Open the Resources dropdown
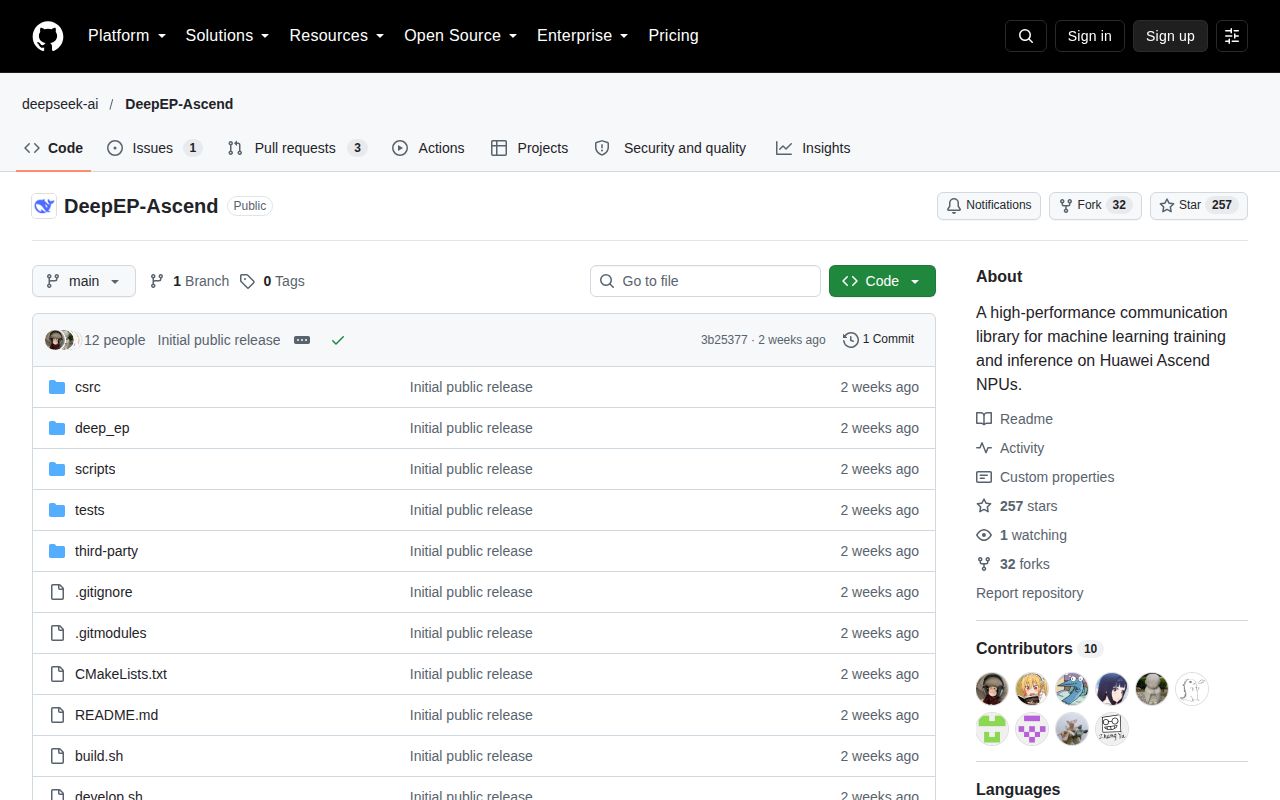The height and width of the screenshot is (800, 1280). click(x=337, y=36)
